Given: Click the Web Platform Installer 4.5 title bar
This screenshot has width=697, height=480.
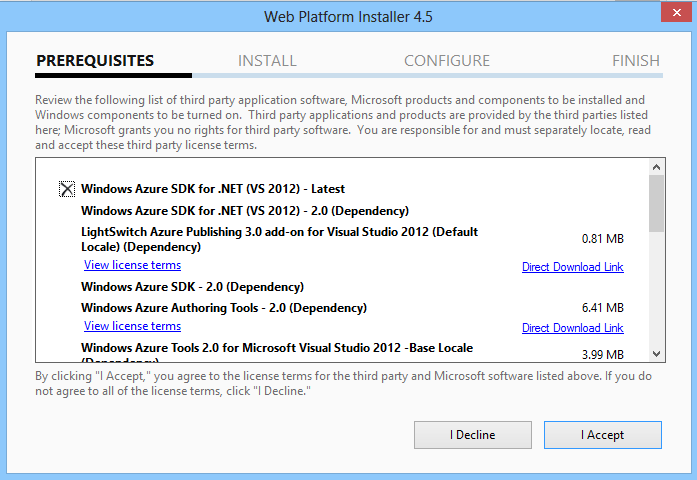Looking at the screenshot, I should [x=348, y=17].
